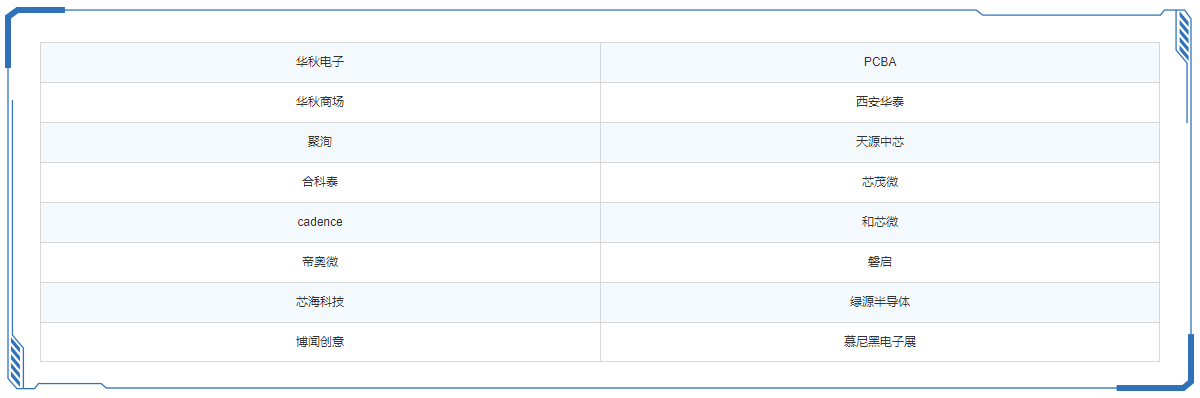Open the cadence entry
1200x398 pixels.
pyautogui.click(x=320, y=222)
